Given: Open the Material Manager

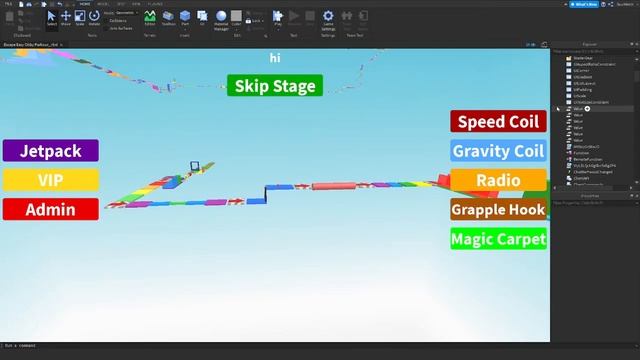Looking at the screenshot, I should click(x=221, y=20).
